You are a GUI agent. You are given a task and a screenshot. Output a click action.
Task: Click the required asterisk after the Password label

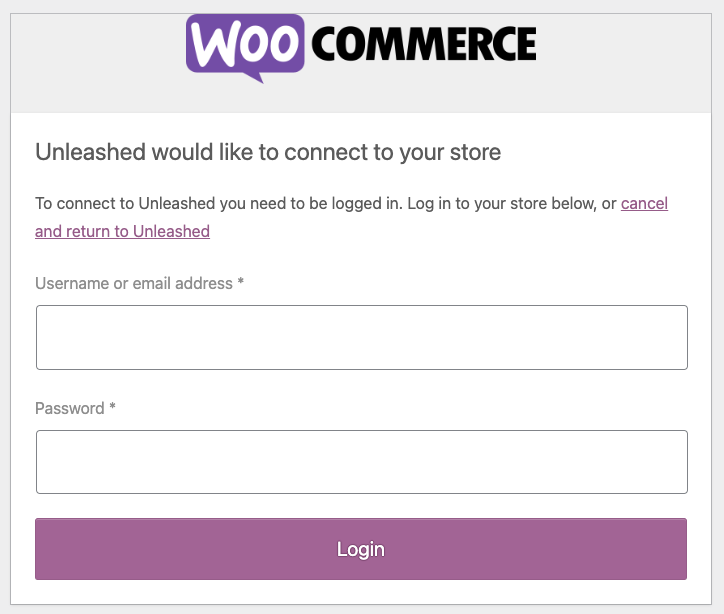pos(112,406)
